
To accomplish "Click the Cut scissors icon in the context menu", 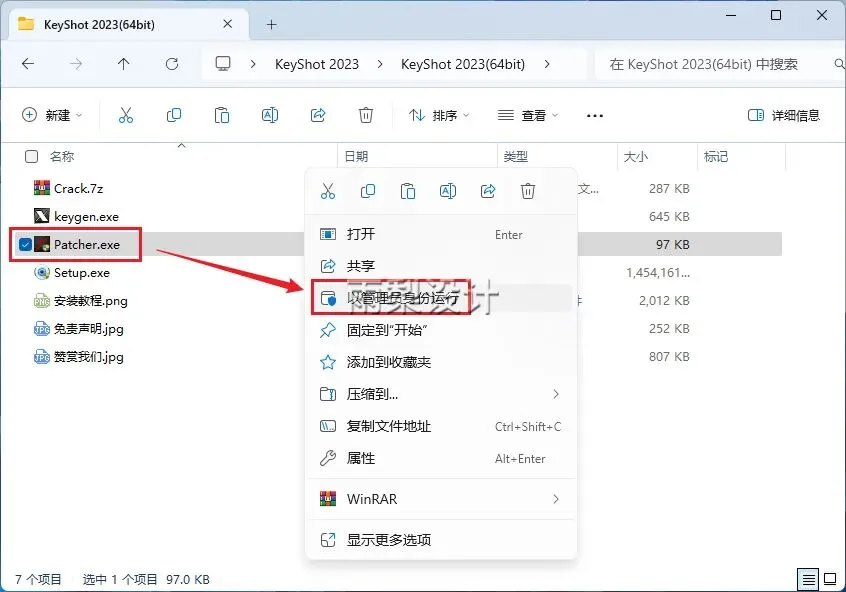I will click(x=328, y=191).
